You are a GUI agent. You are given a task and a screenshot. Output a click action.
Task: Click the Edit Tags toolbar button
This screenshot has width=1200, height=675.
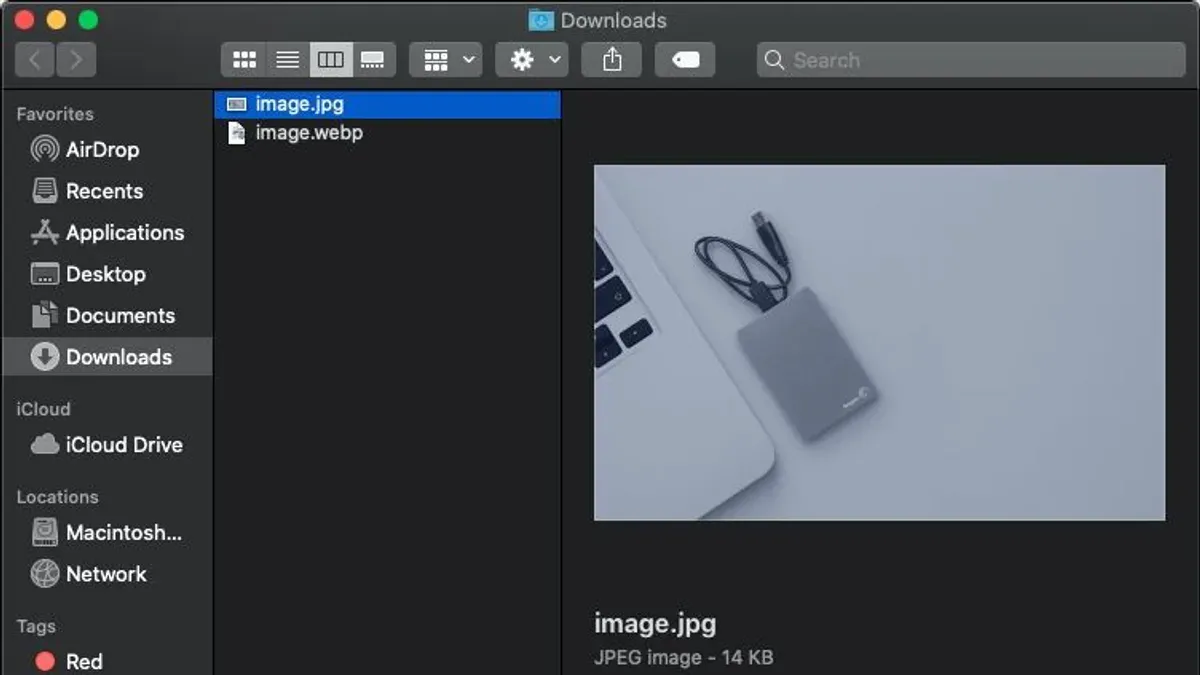coord(685,60)
